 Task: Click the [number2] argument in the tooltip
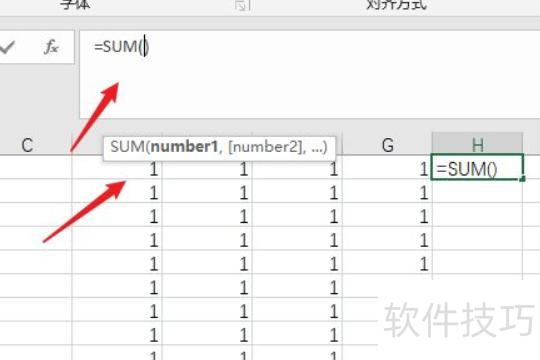coord(267,147)
